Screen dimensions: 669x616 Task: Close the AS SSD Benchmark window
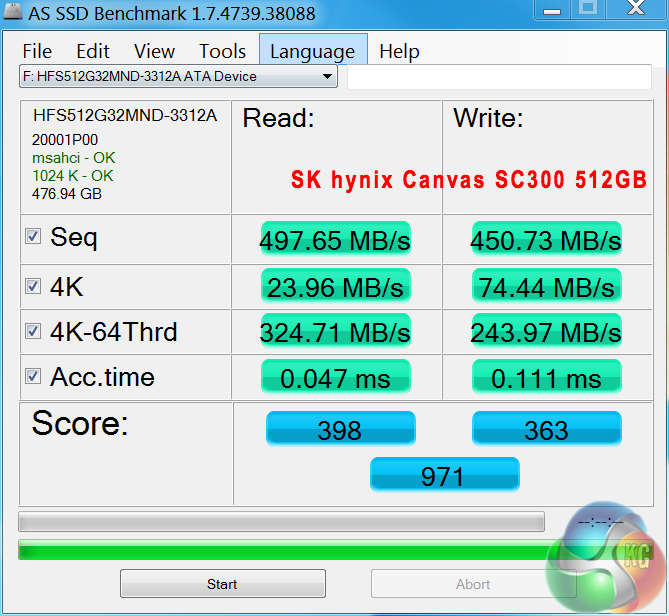pos(636,9)
